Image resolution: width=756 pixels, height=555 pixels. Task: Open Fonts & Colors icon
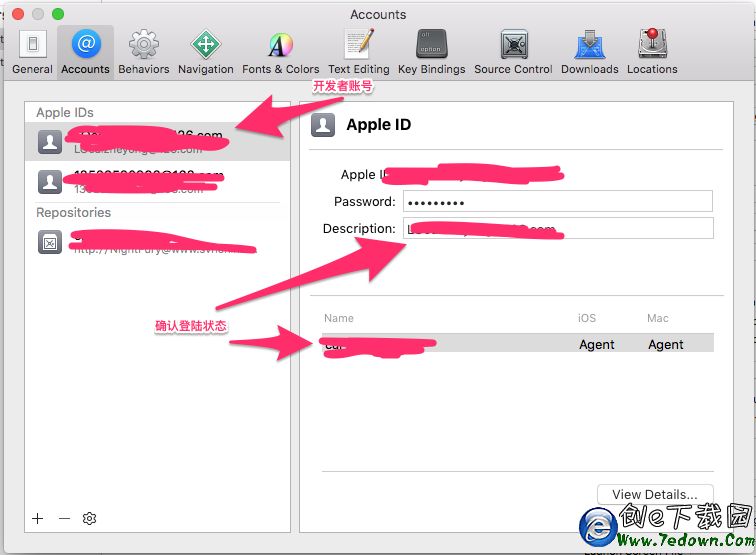pyautogui.click(x=281, y=45)
